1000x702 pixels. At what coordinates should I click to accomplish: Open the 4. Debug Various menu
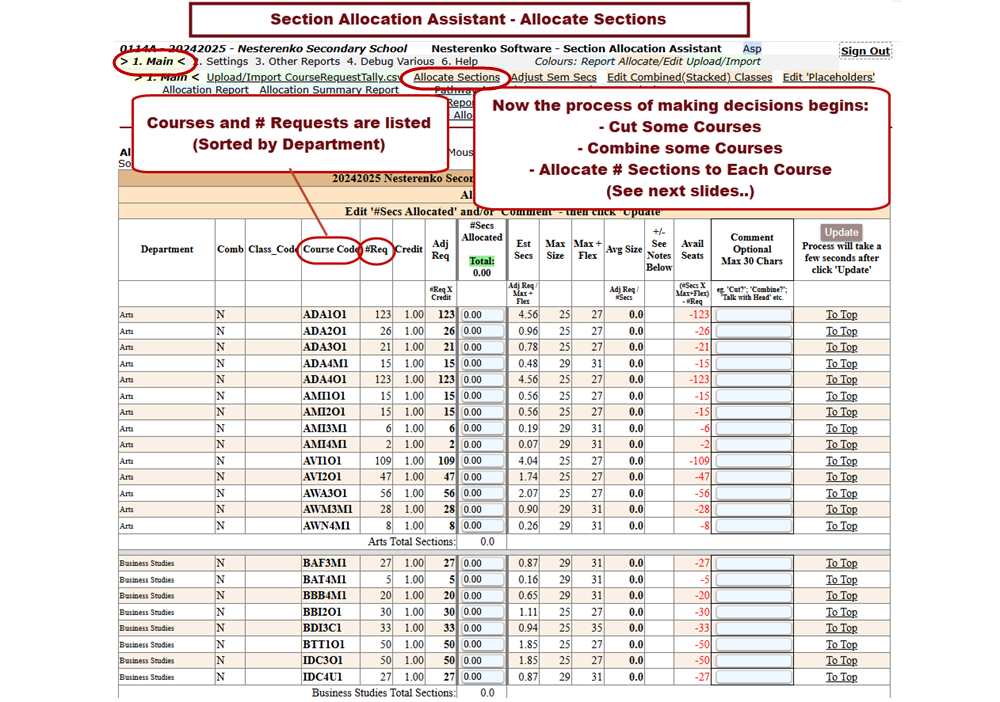pos(382,62)
